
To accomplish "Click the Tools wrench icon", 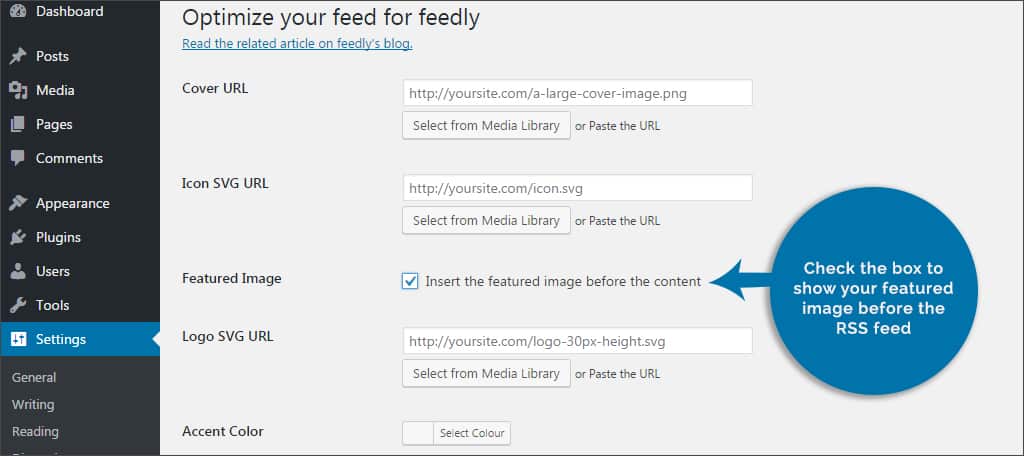I will tap(18, 306).
